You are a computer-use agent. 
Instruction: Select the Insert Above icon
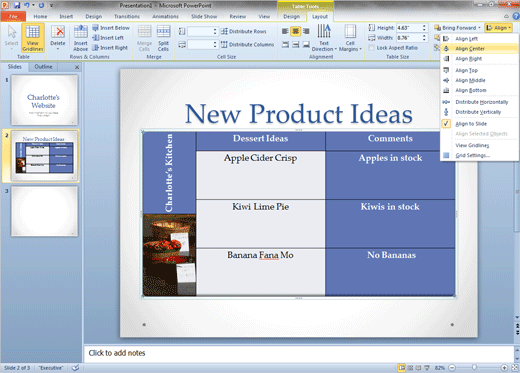pos(81,38)
